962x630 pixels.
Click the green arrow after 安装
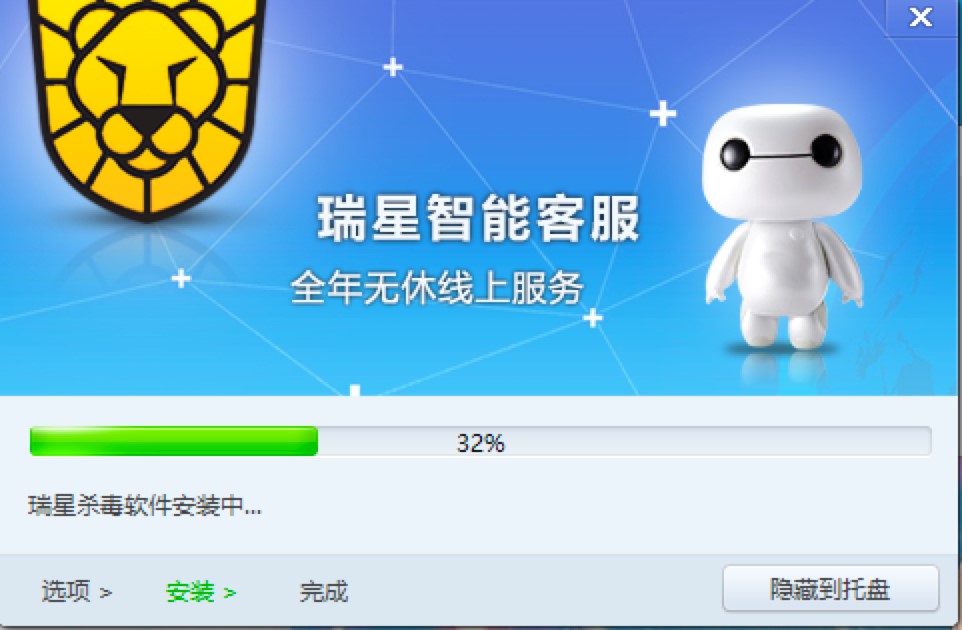pyautogui.click(x=230, y=593)
